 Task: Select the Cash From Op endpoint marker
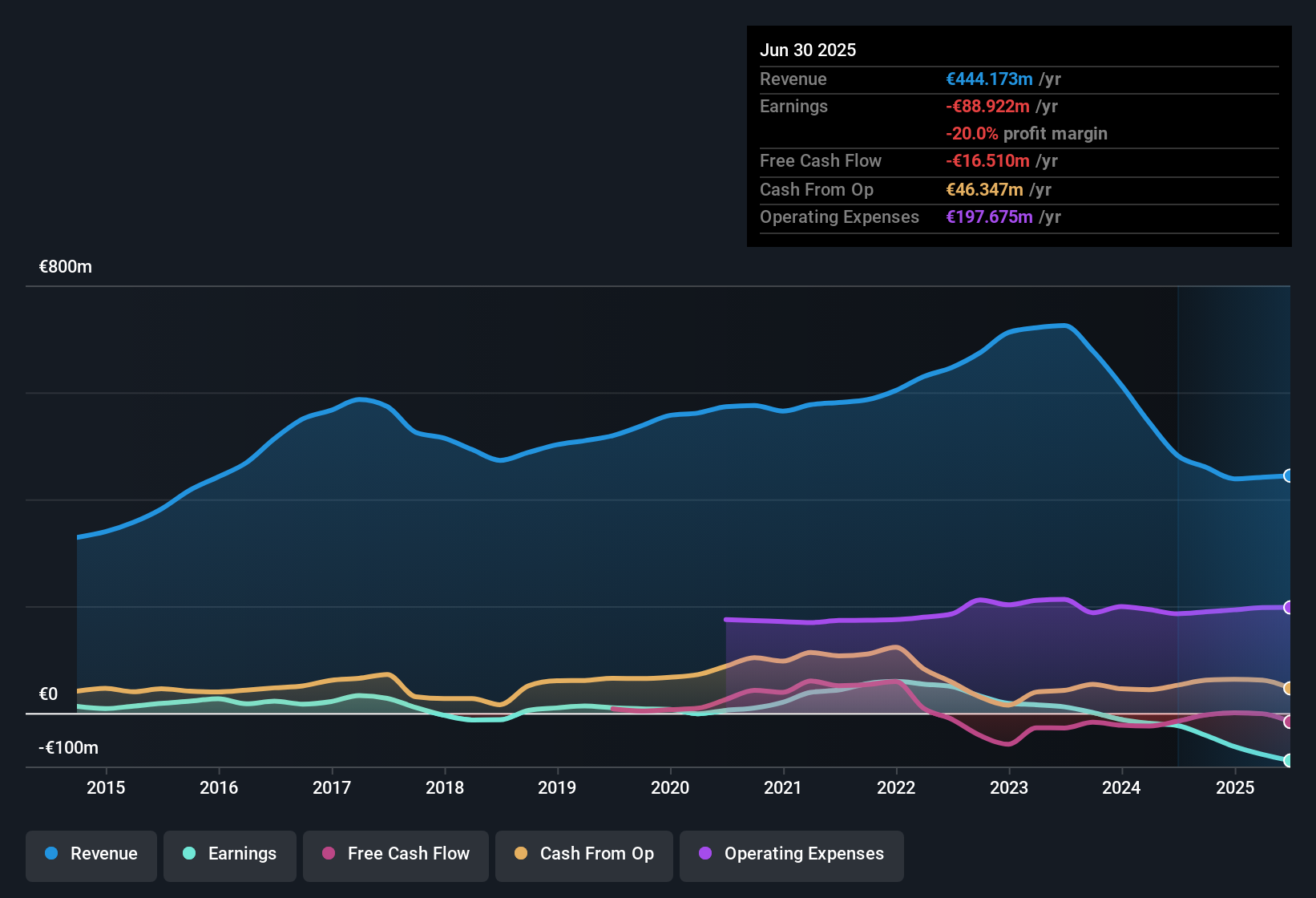pyautogui.click(x=1288, y=688)
